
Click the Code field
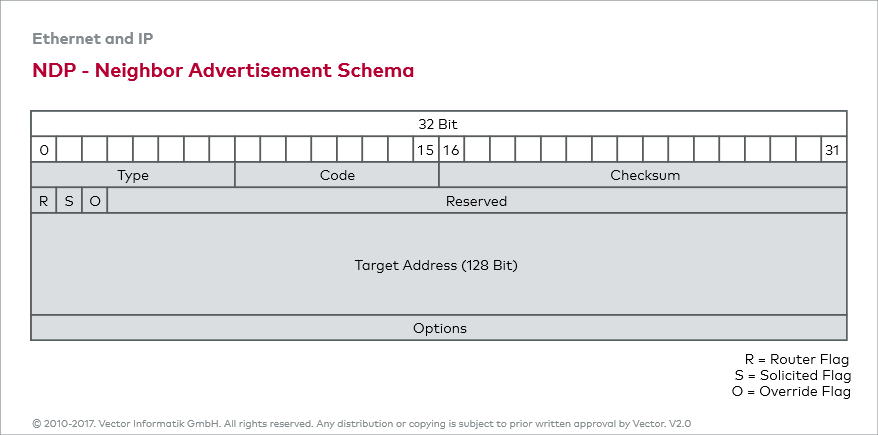click(x=337, y=175)
